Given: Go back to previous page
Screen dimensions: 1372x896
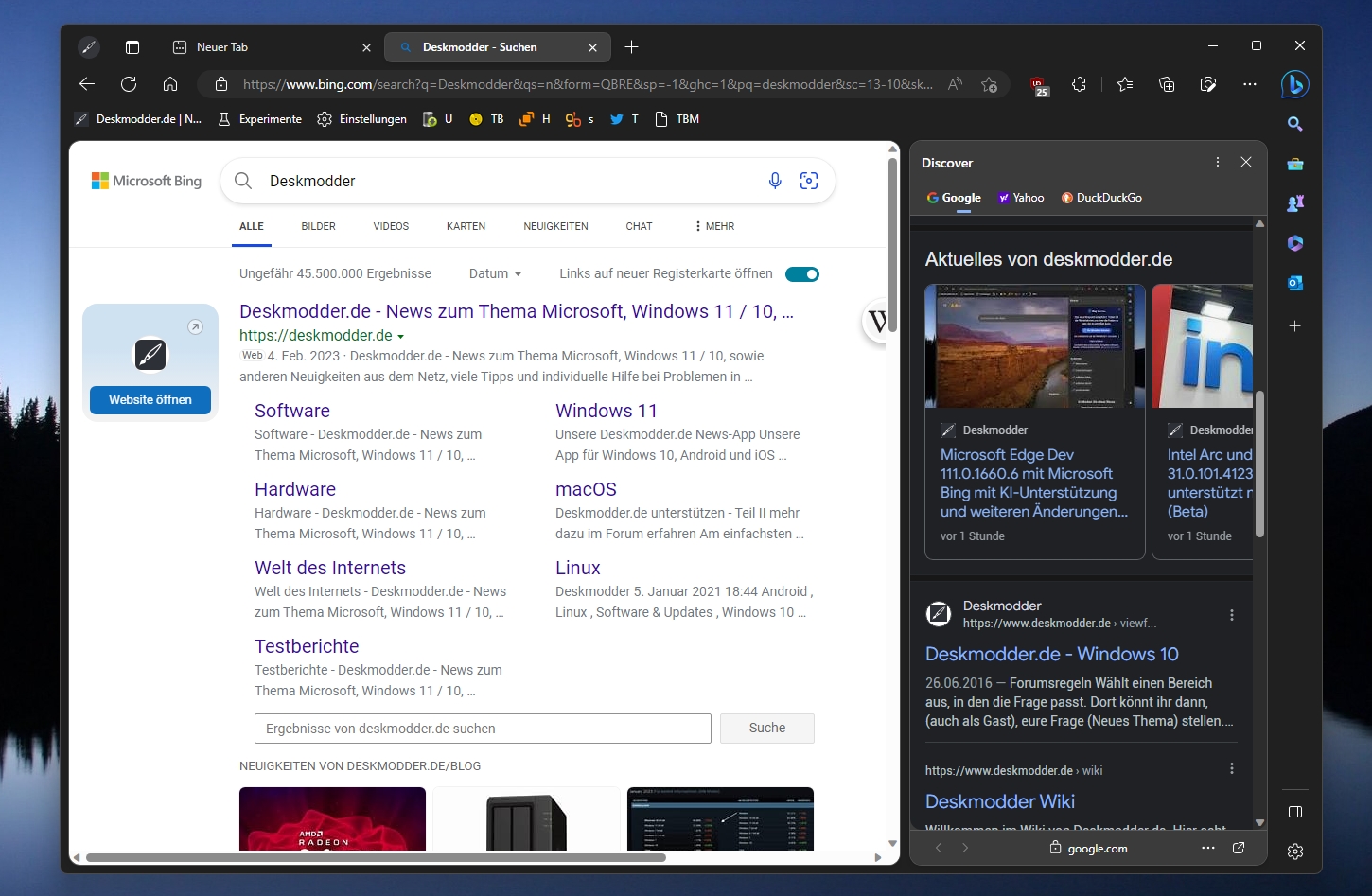Looking at the screenshot, I should pos(87,84).
